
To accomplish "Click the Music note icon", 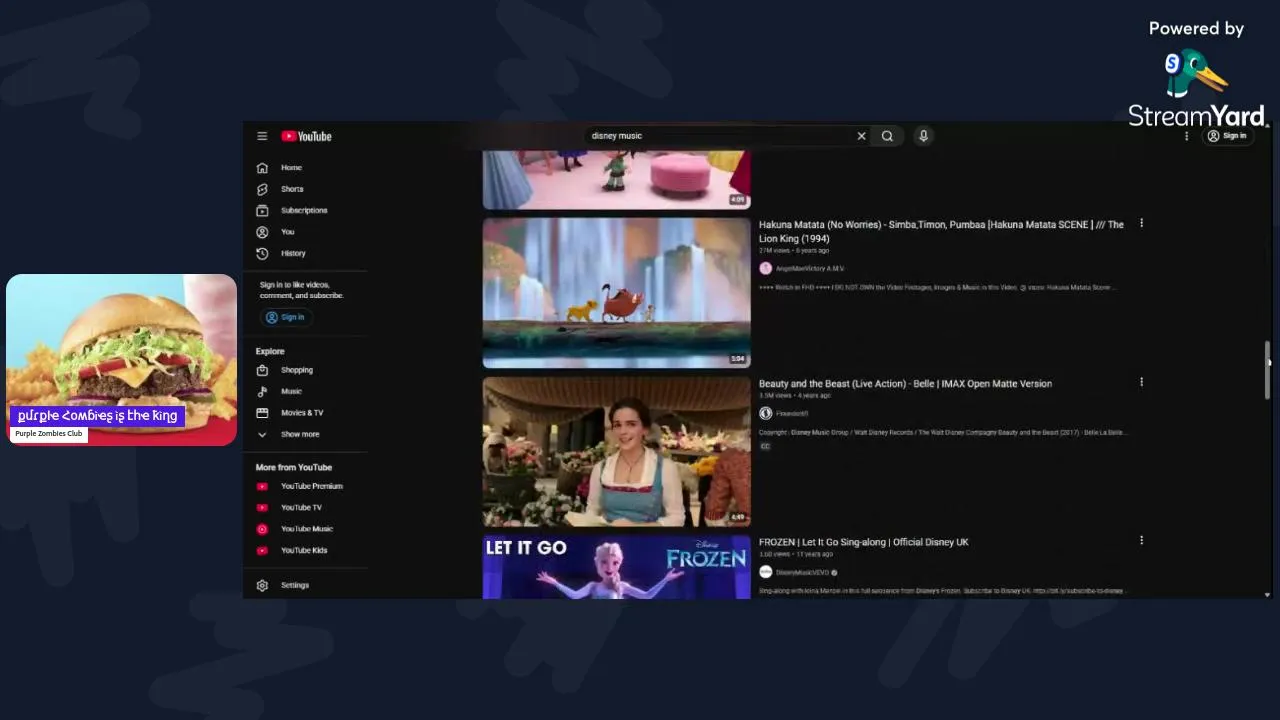I will click(262, 391).
